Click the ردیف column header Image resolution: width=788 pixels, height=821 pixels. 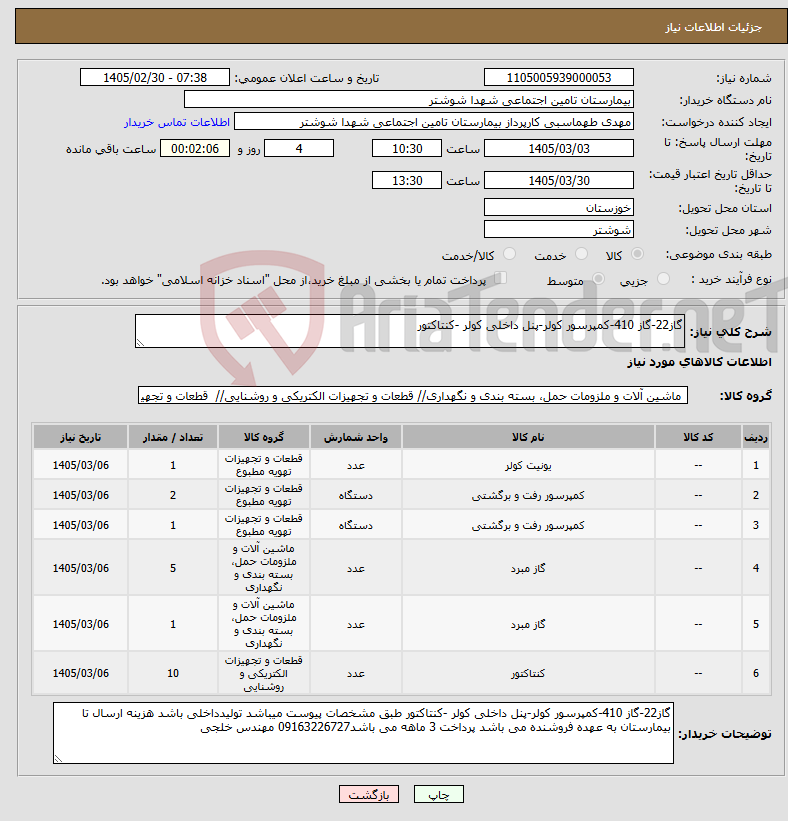point(756,437)
